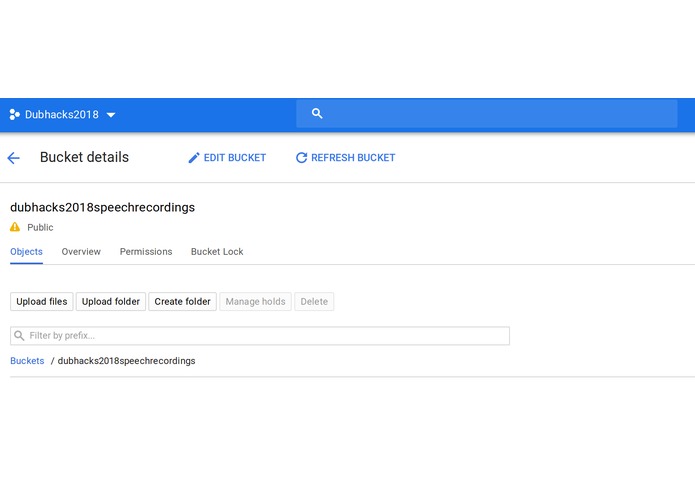Click the Filter by prefix input field
Image resolution: width=695 pixels, height=494 pixels.
coord(260,336)
